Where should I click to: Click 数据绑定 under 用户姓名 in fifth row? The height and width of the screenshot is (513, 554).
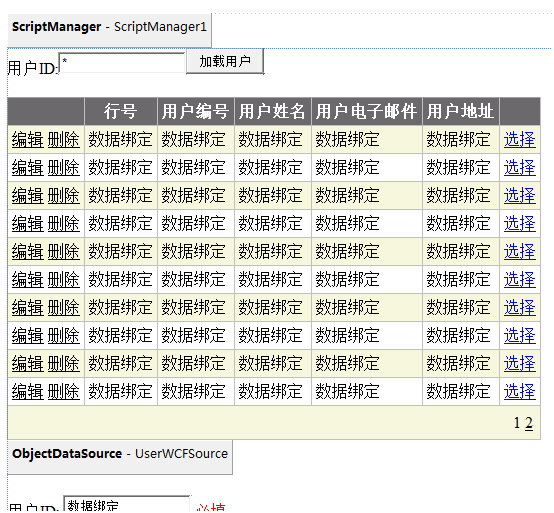click(270, 252)
